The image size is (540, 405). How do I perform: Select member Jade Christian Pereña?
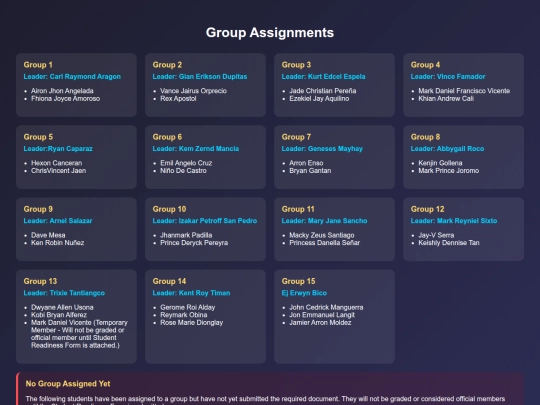[x=323, y=91]
